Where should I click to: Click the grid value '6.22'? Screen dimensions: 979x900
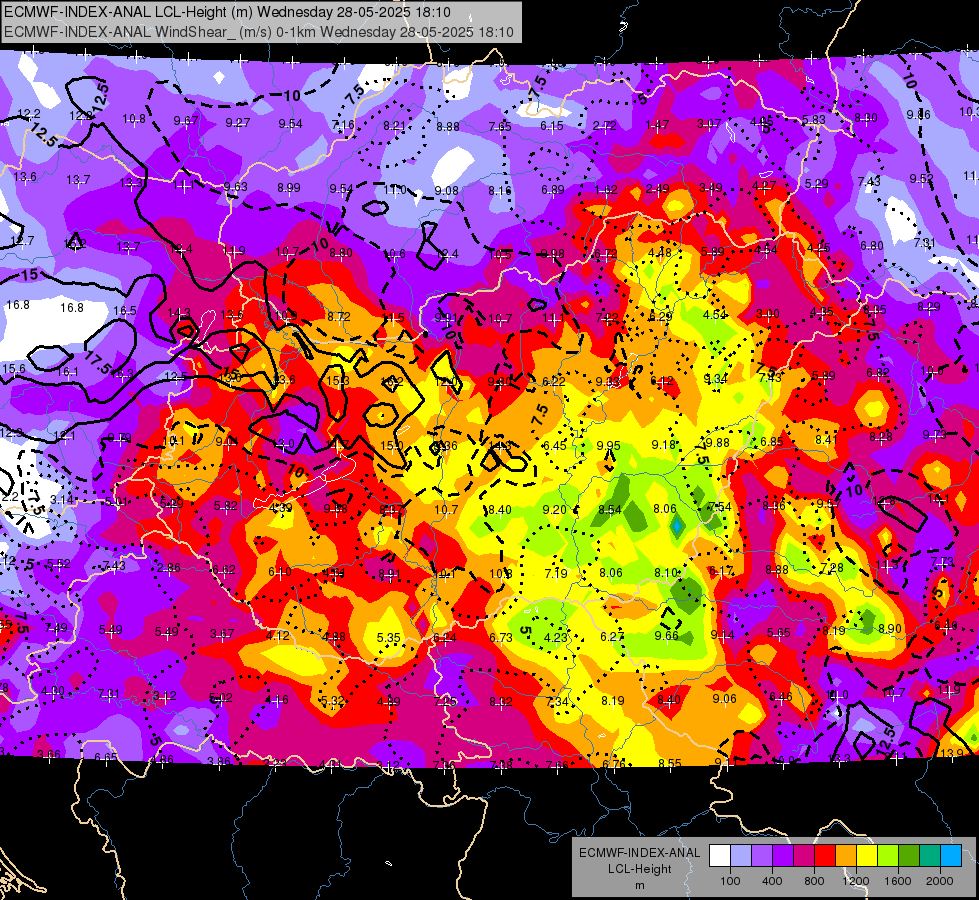click(553, 382)
